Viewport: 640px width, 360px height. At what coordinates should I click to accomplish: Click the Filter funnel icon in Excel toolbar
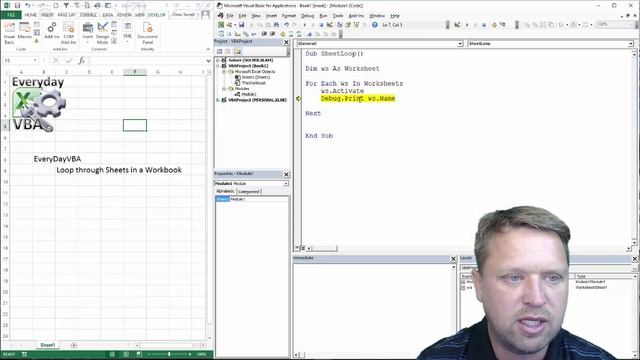tap(66, 5)
